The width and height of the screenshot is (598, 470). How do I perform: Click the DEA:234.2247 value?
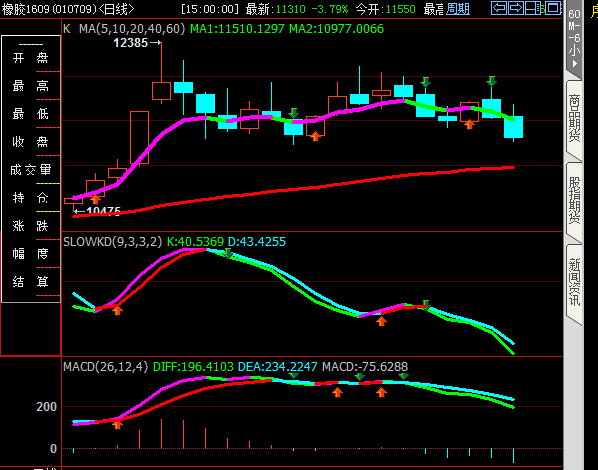[278, 367]
